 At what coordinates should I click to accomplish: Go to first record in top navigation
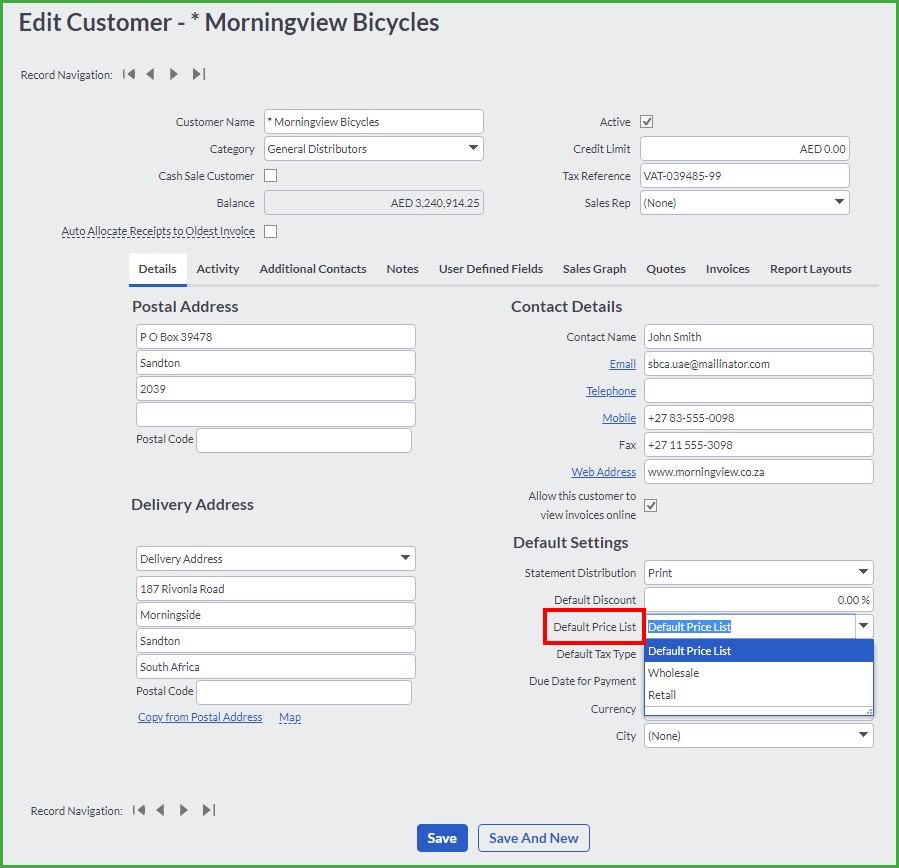(x=129, y=74)
